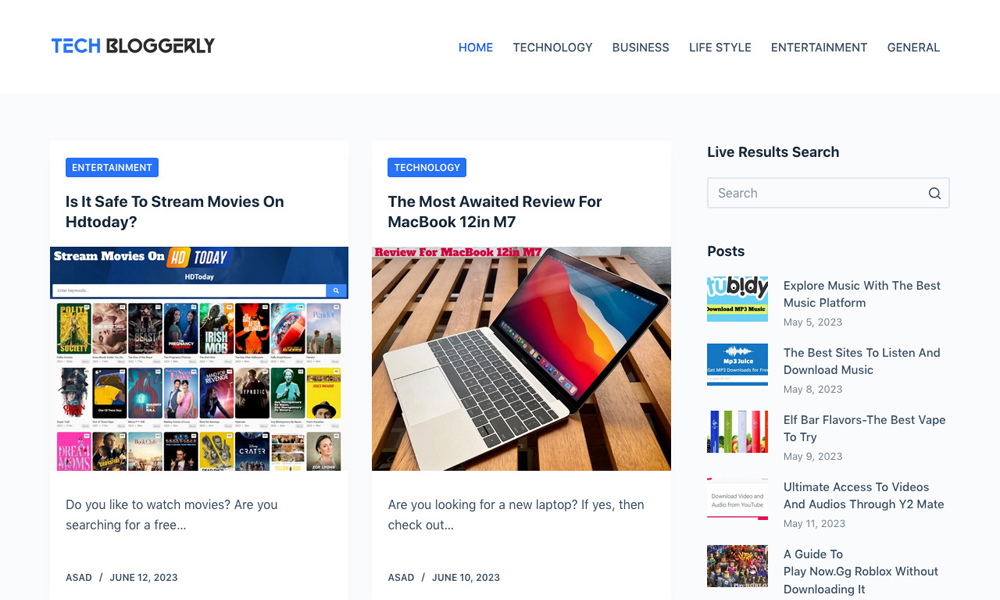The width and height of the screenshot is (1000, 600).
Task: Go to the Home menu item
Action: point(476,47)
